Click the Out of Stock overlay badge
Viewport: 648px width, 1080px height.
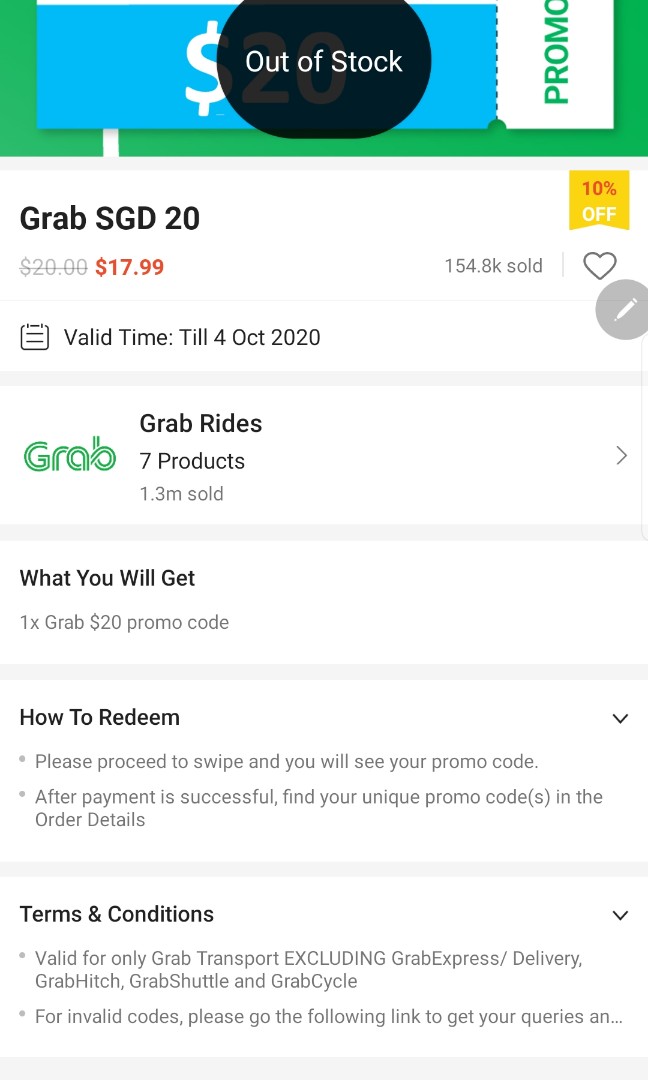point(323,61)
